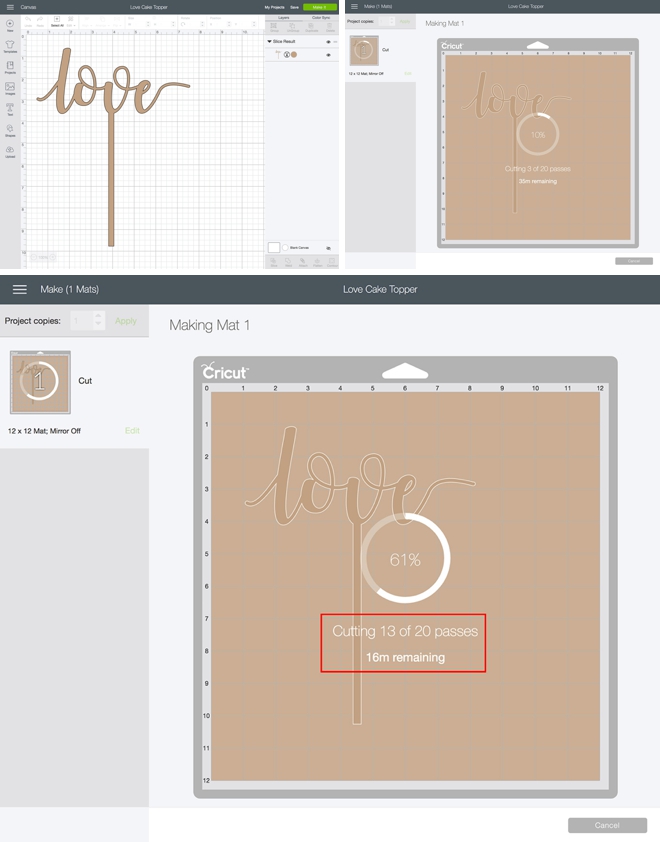Click the New project icon
This screenshot has height=842, width=660.
pyautogui.click(x=10, y=24)
